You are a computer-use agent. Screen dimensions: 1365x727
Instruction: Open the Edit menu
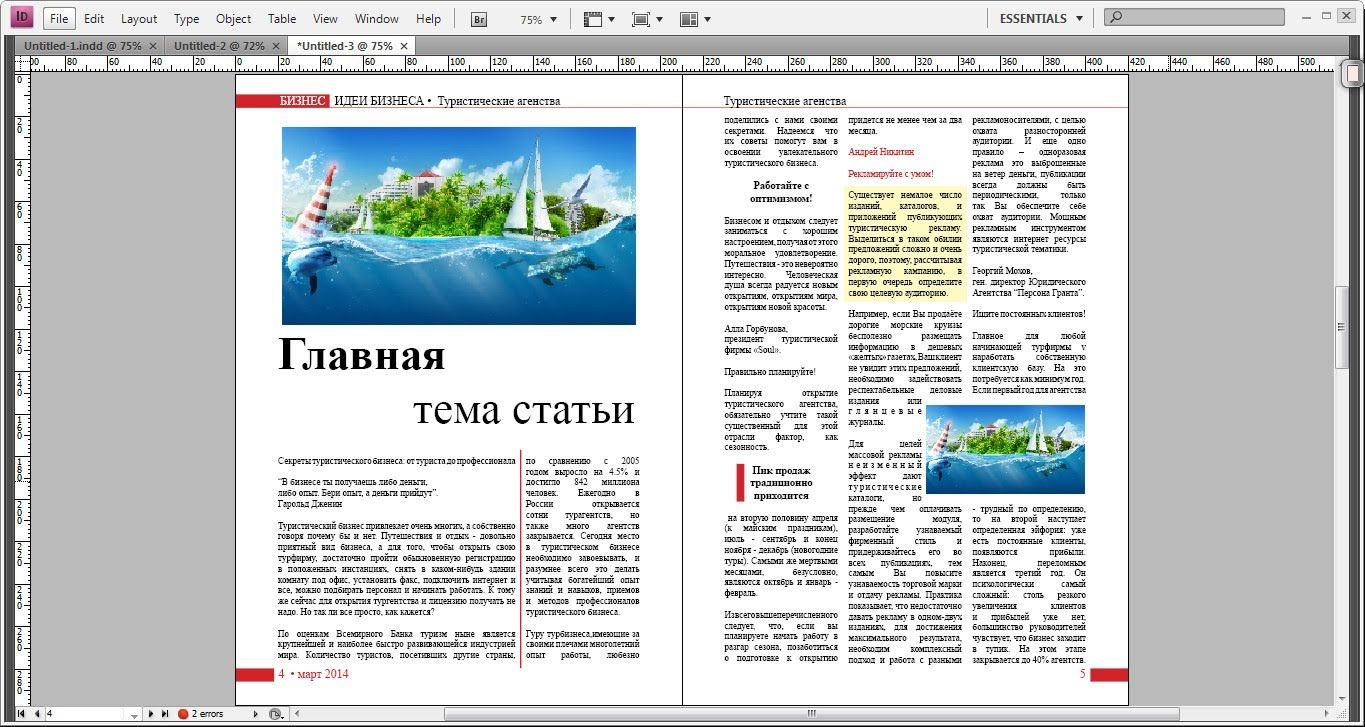click(94, 19)
